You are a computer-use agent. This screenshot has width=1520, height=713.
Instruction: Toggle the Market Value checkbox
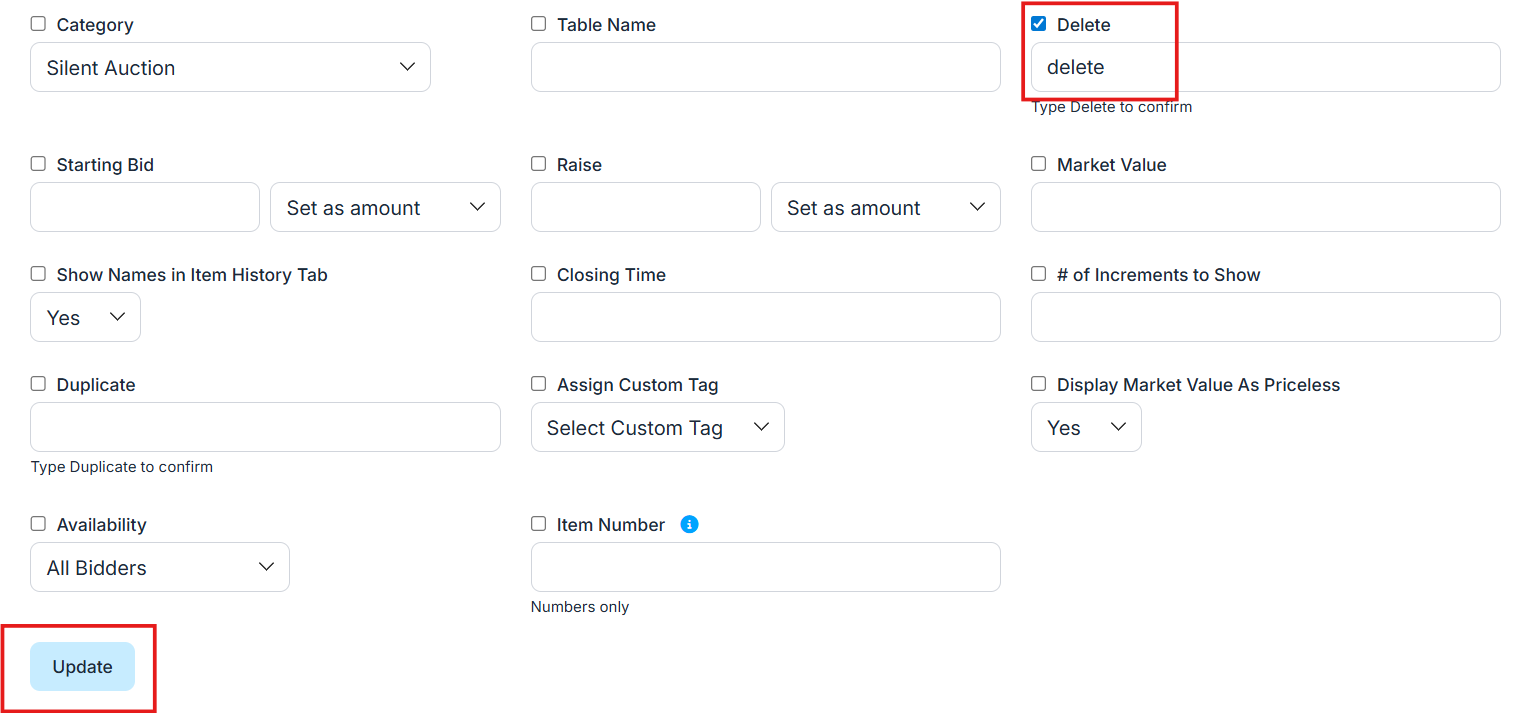click(x=1039, y=164)
